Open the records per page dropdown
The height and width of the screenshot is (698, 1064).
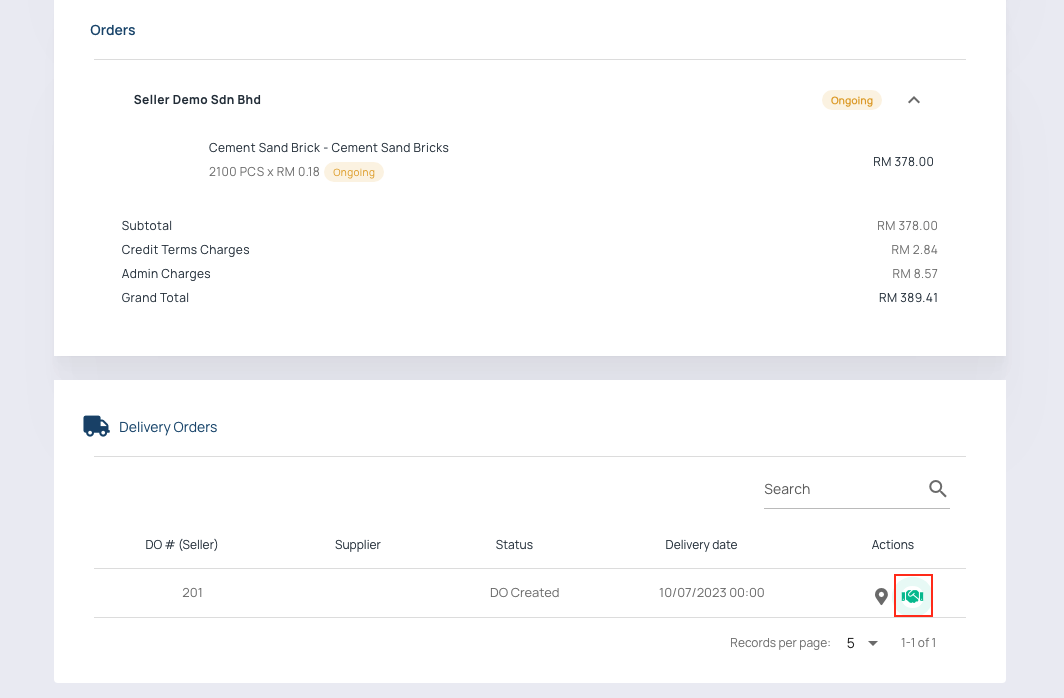coord(862,643)
